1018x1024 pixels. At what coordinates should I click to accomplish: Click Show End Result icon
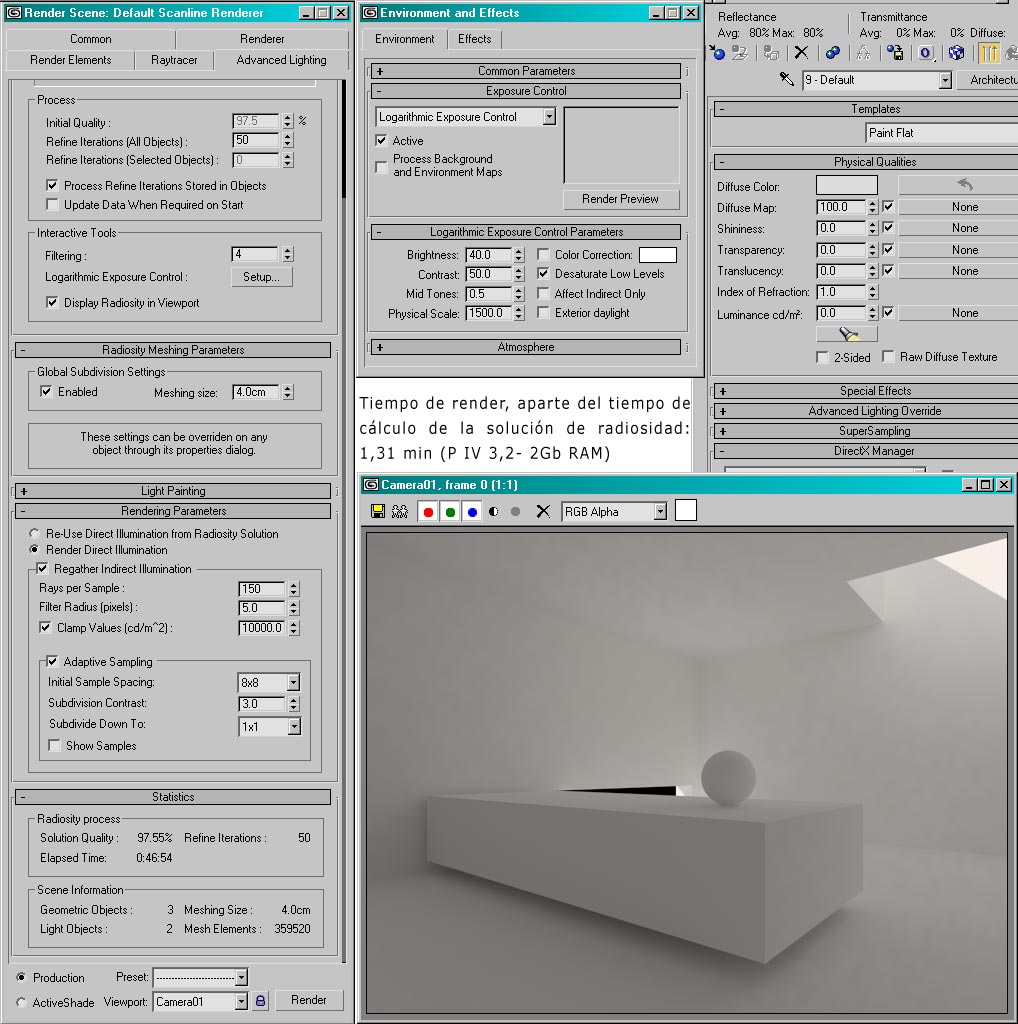[989, 53]
